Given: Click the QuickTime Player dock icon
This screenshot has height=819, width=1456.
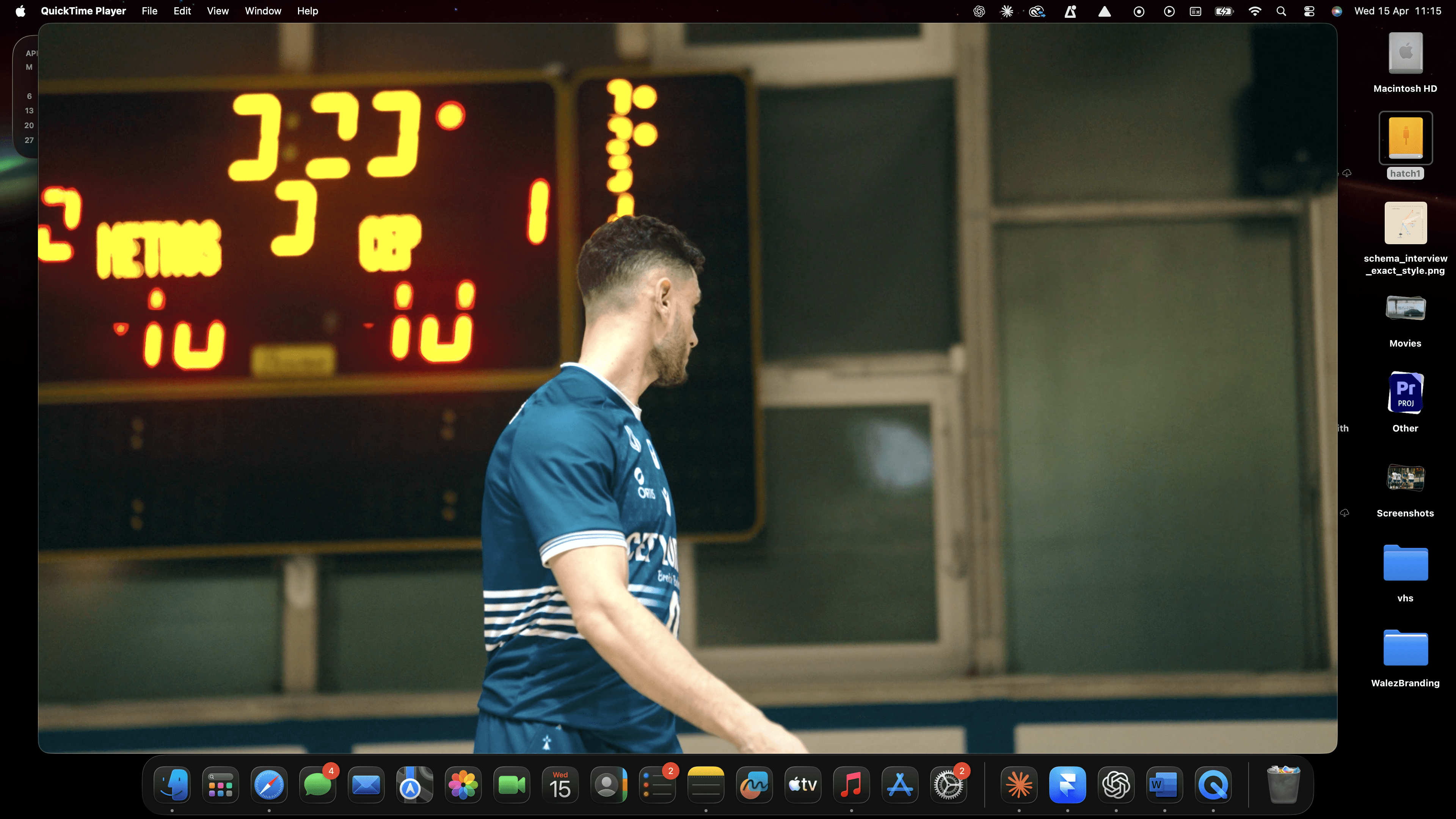Looking at the screenshot, I should [x=1213, y=784].
